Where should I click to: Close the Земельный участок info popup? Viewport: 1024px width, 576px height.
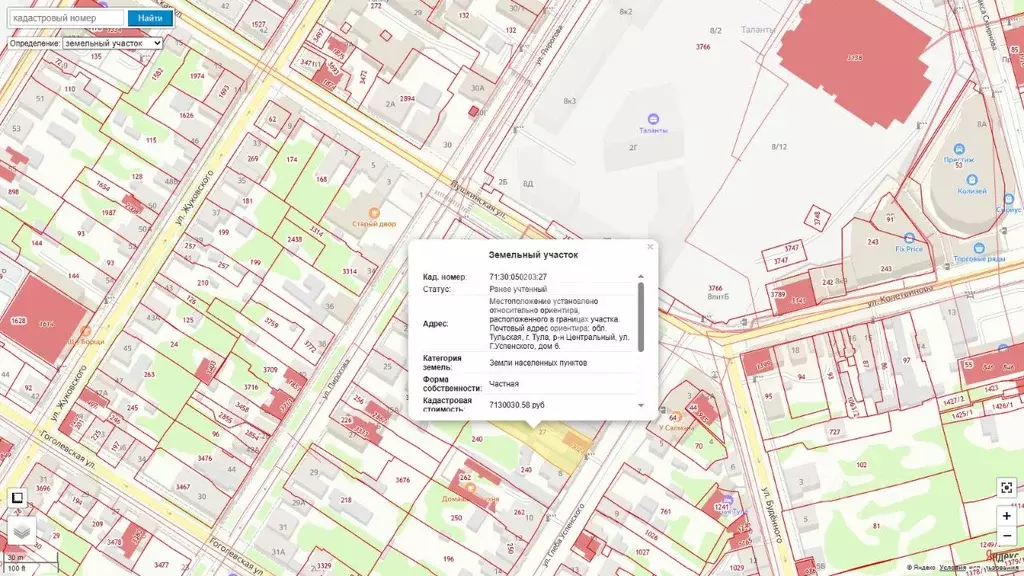[650, 247]
